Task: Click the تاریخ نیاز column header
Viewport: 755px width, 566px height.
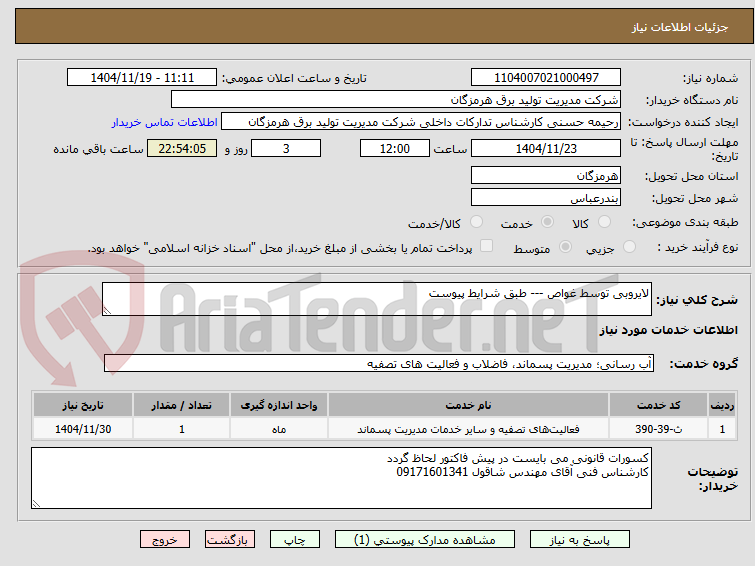Action: pyautogui.click(x=83, y=405)
